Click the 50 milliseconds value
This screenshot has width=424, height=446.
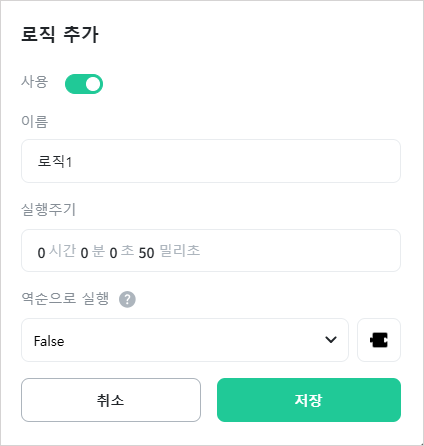[x=146, y=253]
